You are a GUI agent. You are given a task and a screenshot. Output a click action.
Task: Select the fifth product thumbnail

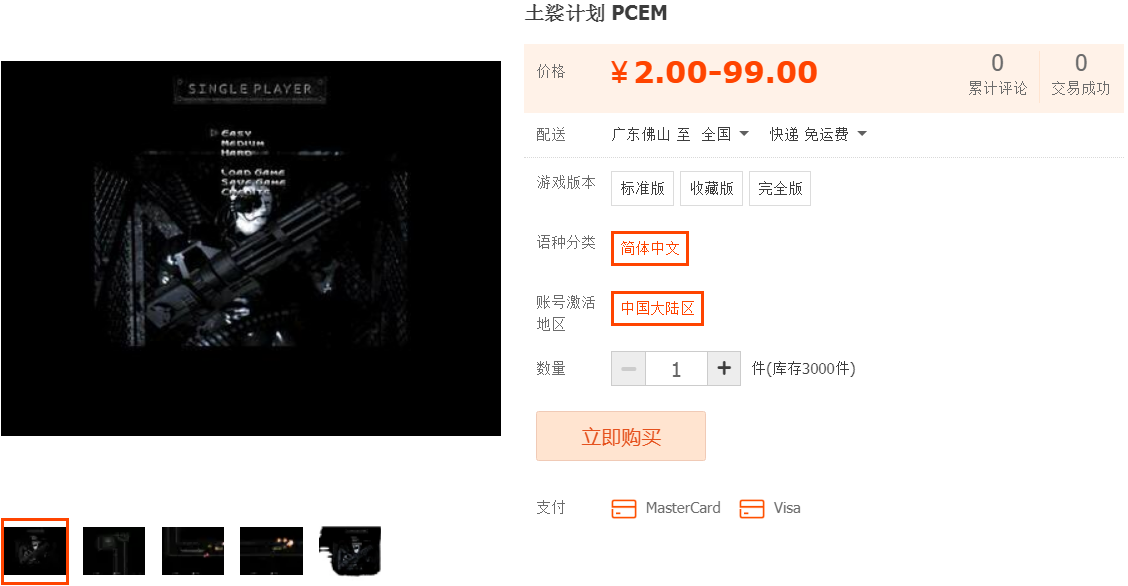click(350, 551)
